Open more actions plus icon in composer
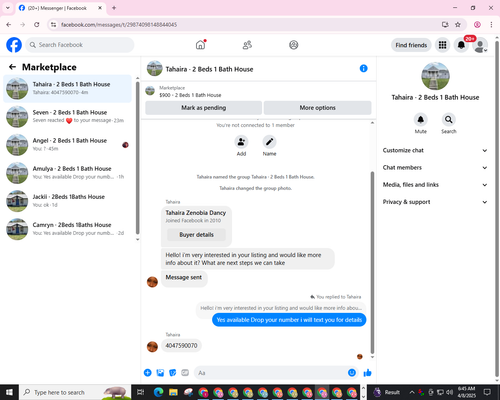 click(148, 373)
